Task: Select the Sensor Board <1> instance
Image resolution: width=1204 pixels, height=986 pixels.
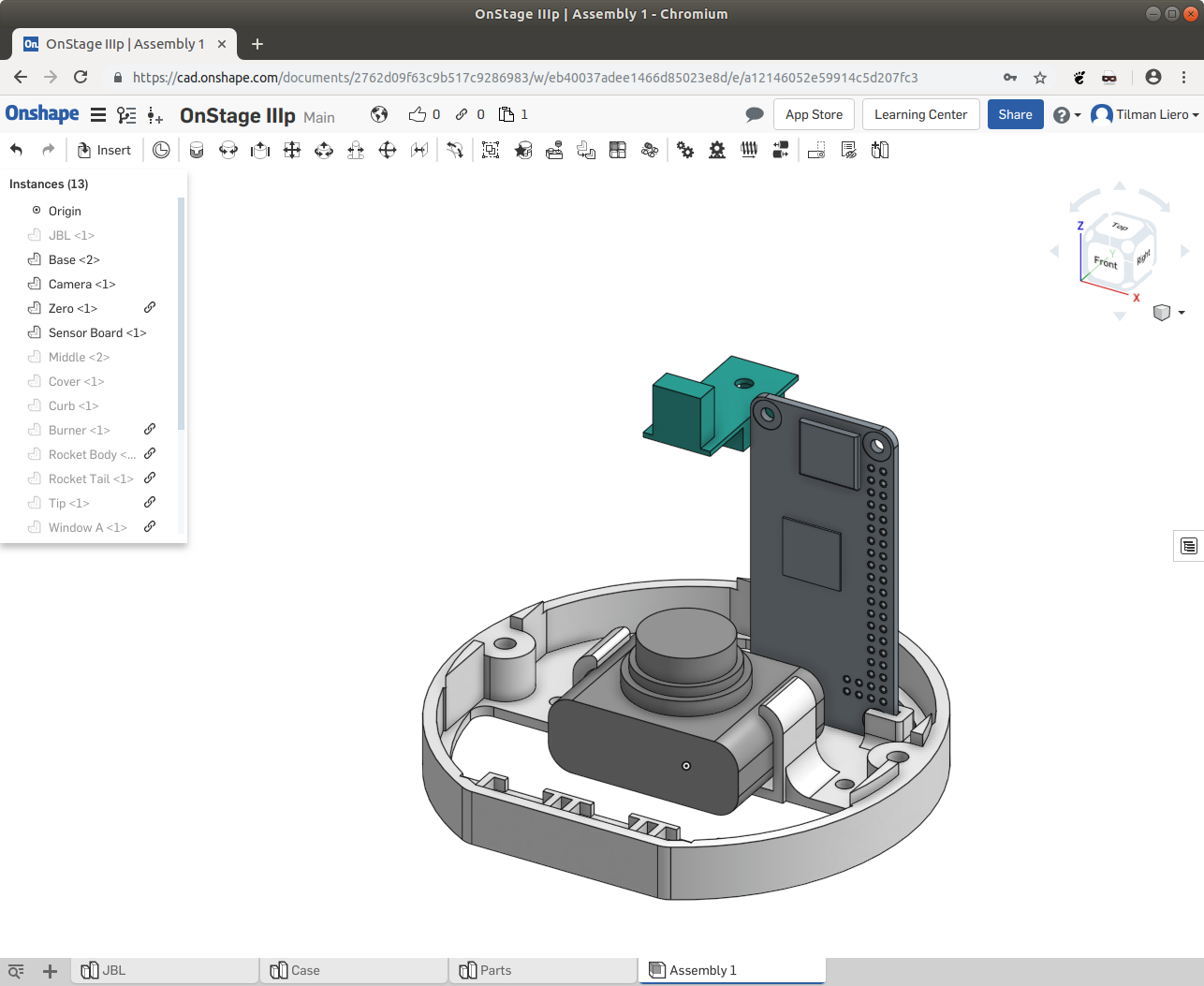Action: [97, 332]
